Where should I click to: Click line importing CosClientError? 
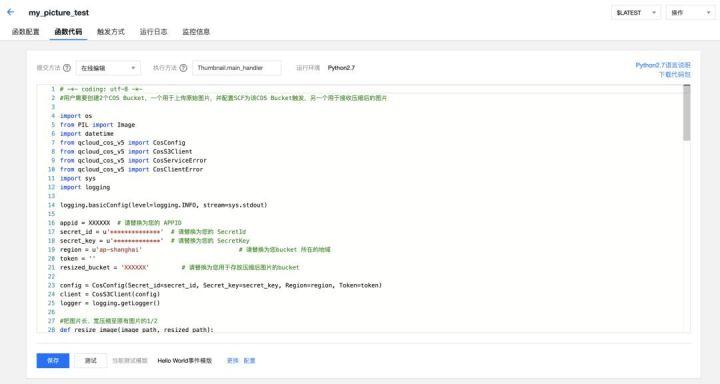(x=131, y=169)
